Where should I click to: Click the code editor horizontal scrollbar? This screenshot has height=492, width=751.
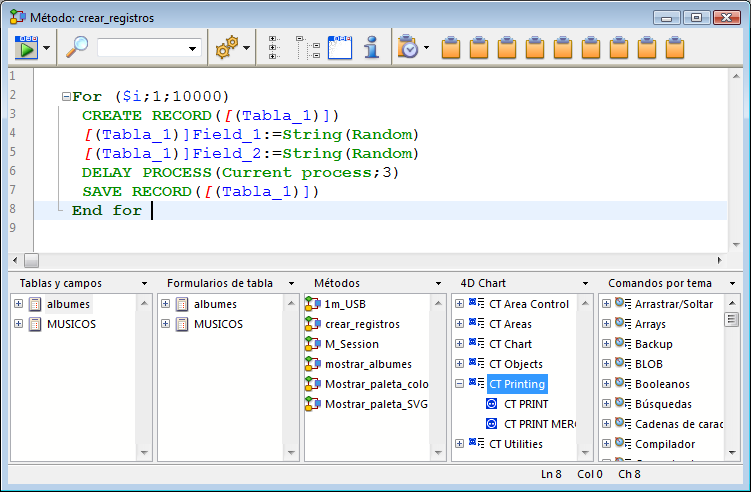coord(370,260)
